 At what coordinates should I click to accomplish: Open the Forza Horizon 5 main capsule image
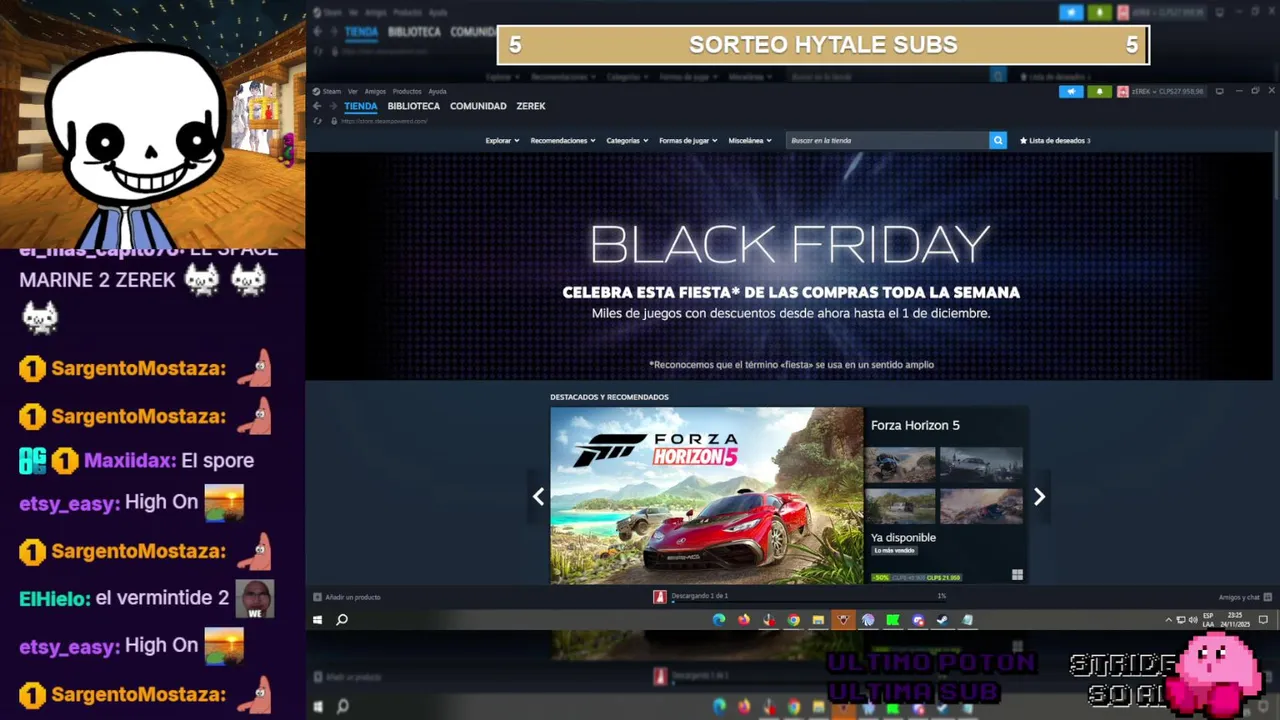(x=706, y=495)
